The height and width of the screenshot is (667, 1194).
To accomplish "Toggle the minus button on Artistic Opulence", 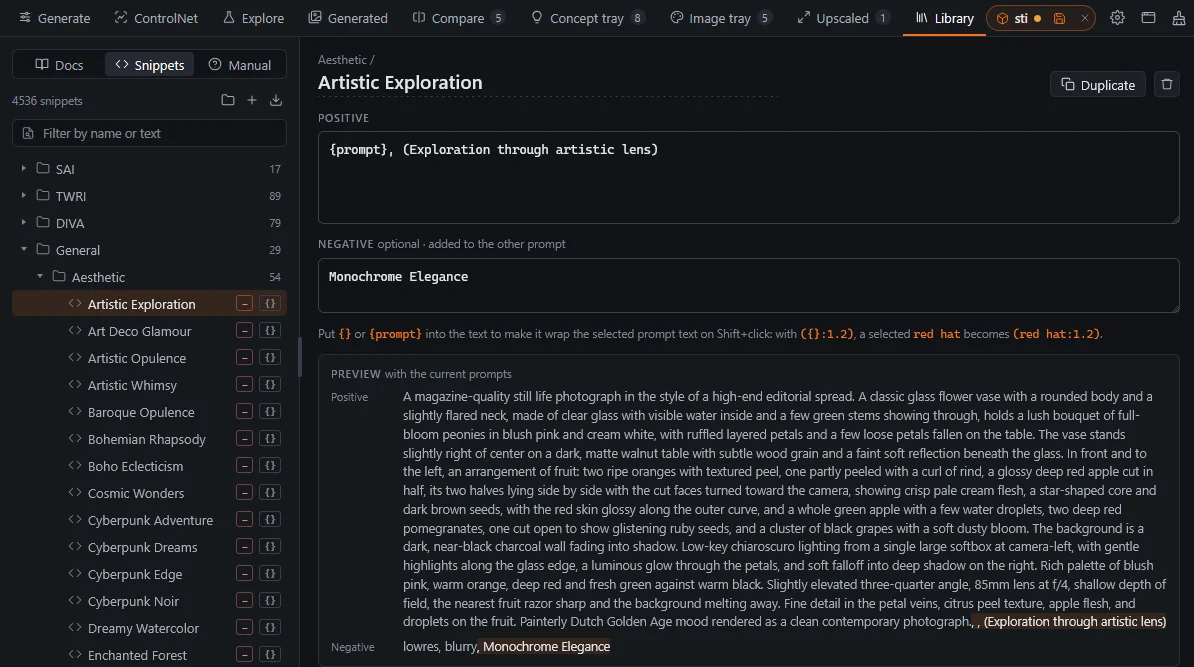I will point(244,358).
